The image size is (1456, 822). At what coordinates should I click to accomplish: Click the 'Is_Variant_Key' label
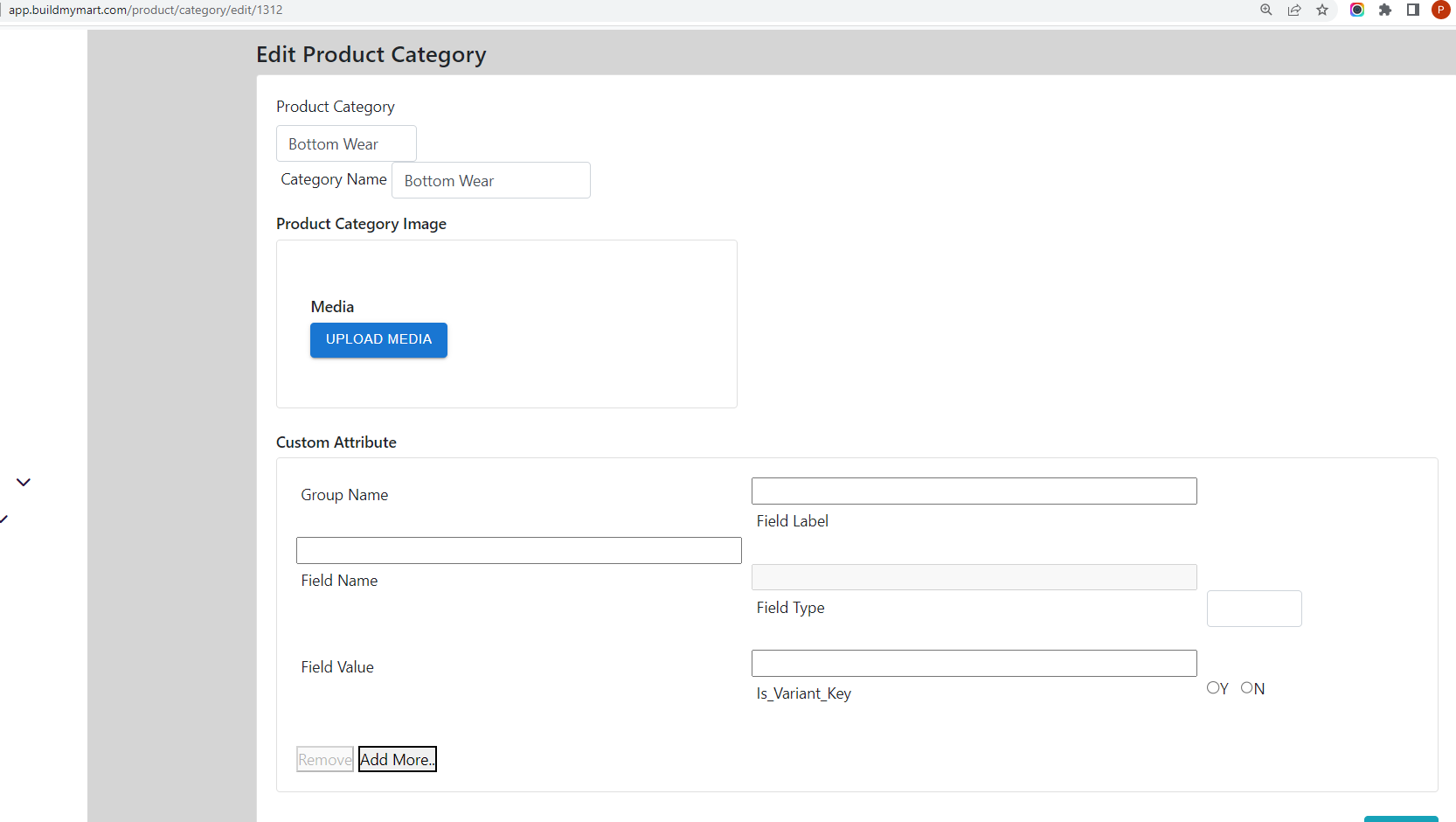pyautogui.click(x=804, y=693)
